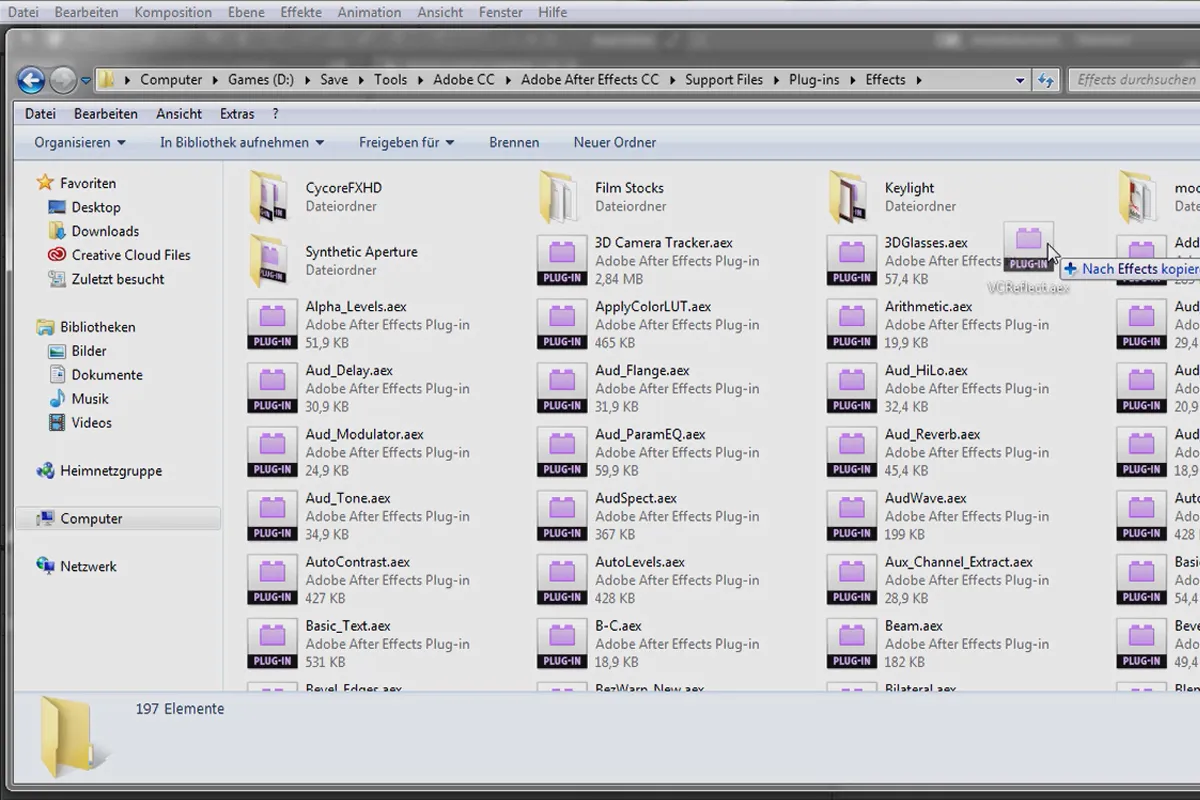Select the Arithmetic.aex plug-in icon

[x=852, y=325]
